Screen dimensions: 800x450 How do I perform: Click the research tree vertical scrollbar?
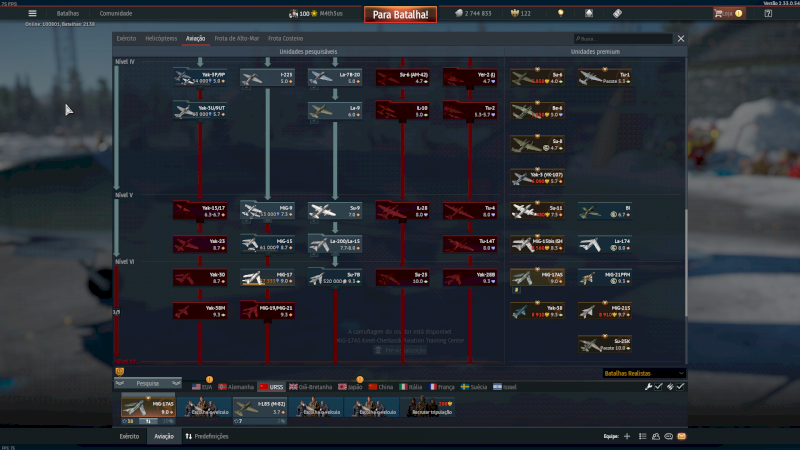[686, 262]
